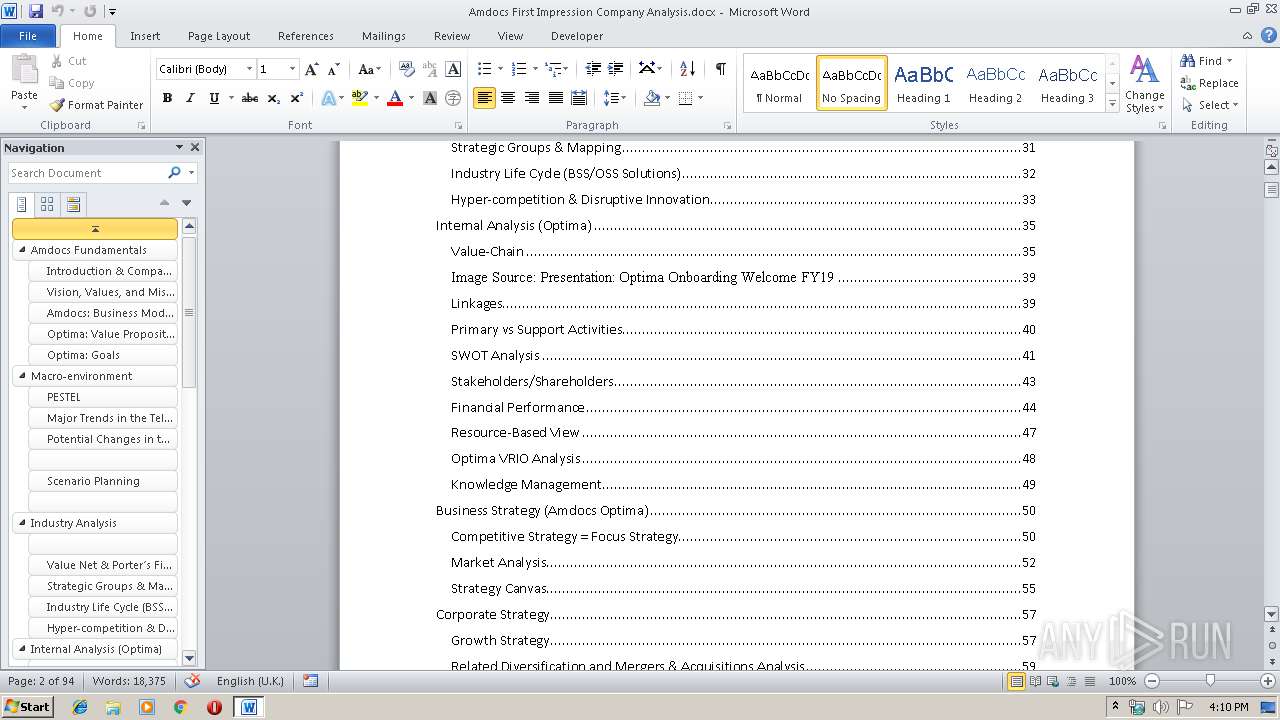Browse pages tab in Navigation pane
The image size is (1280, 720).
point(47,204)
